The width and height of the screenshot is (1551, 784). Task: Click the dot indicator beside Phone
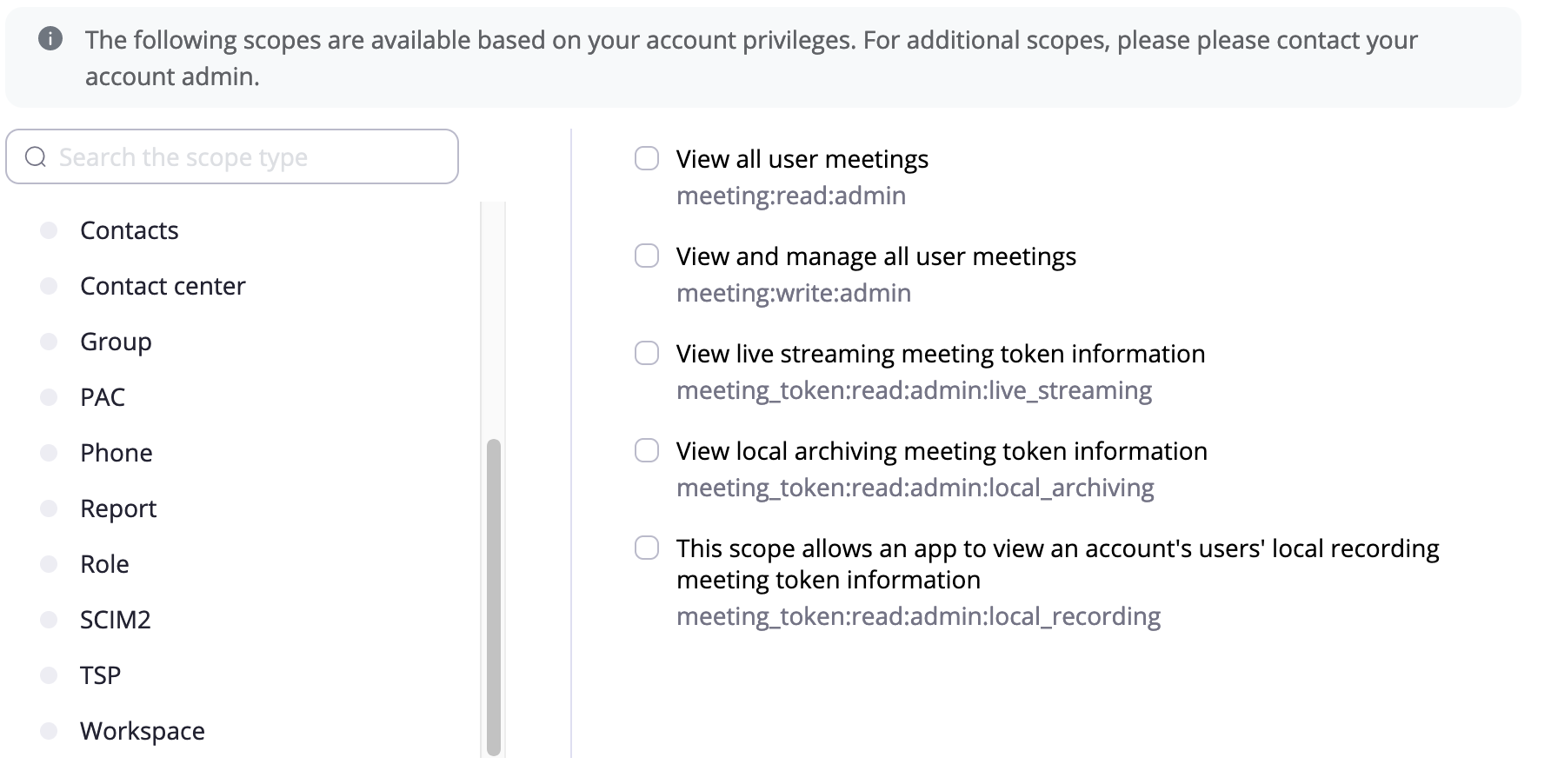49,453
